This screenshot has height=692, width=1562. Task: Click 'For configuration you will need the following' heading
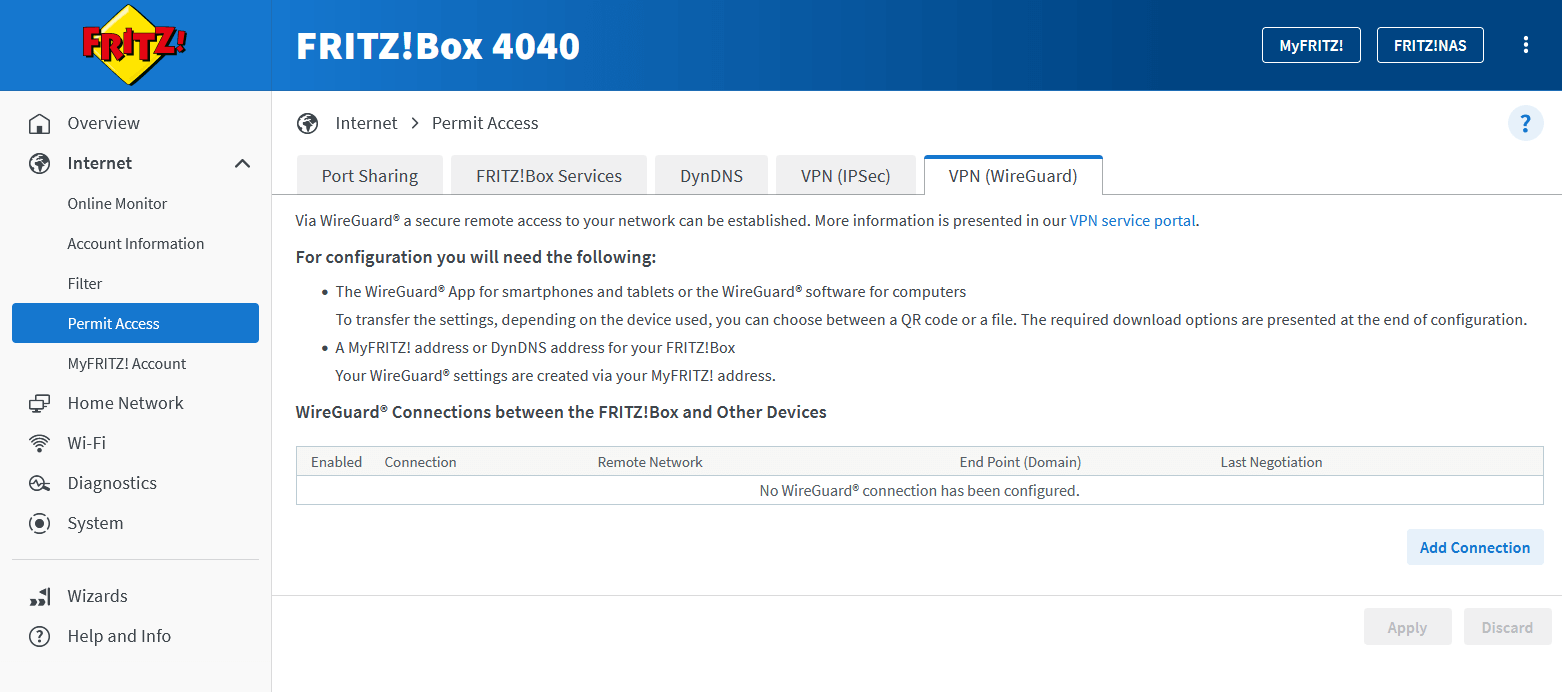tap(476, 257)
